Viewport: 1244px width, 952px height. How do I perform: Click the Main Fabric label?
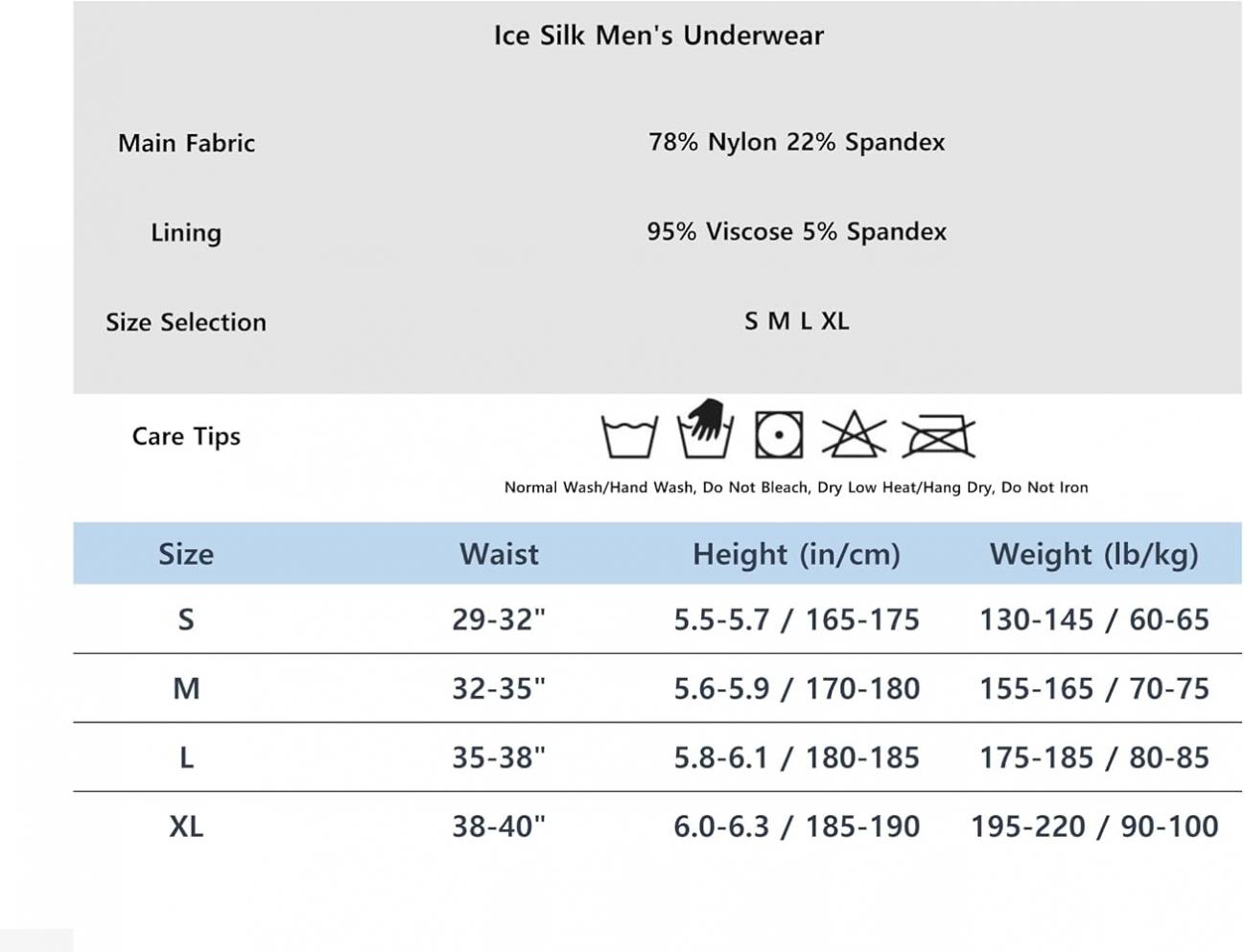[186, 143]
